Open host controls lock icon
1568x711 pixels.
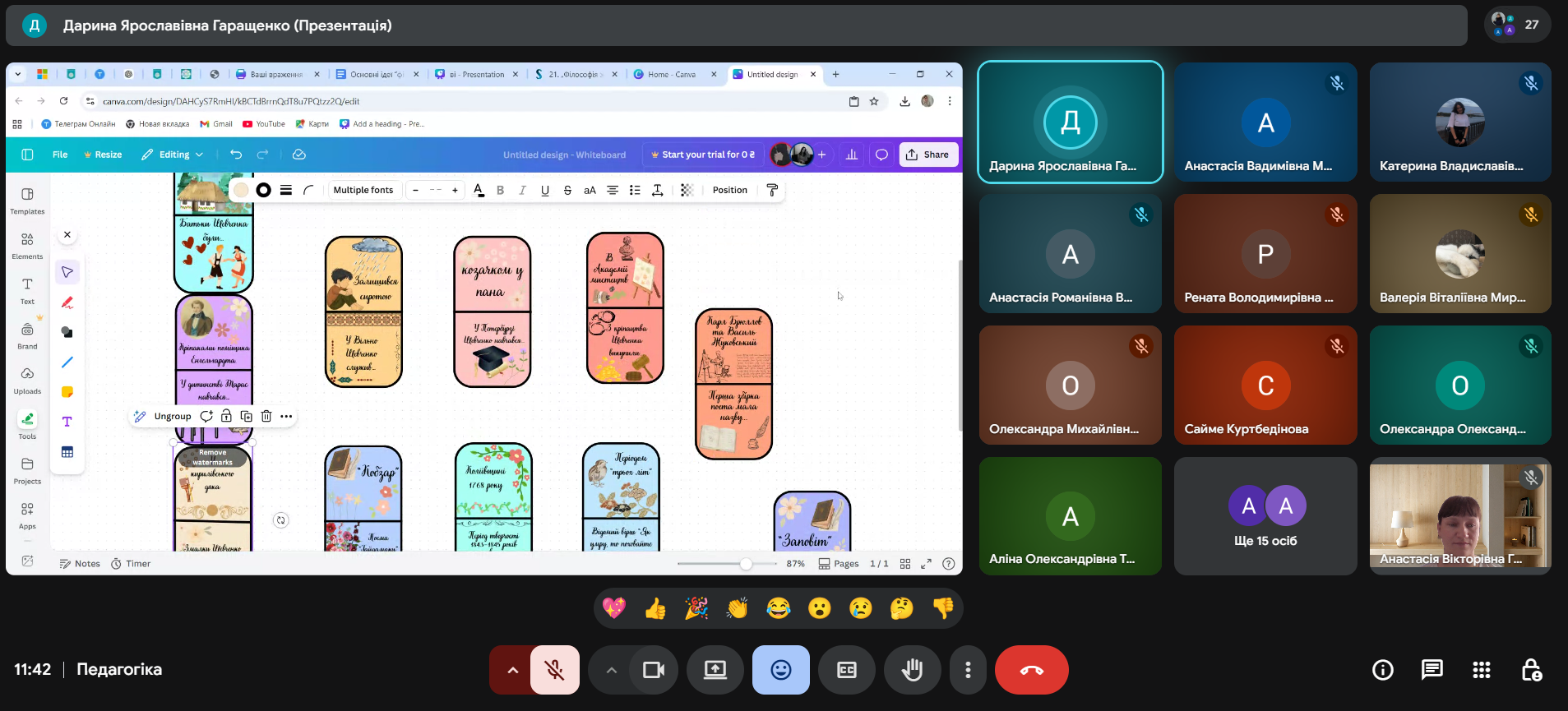[x=1531, y=670]
